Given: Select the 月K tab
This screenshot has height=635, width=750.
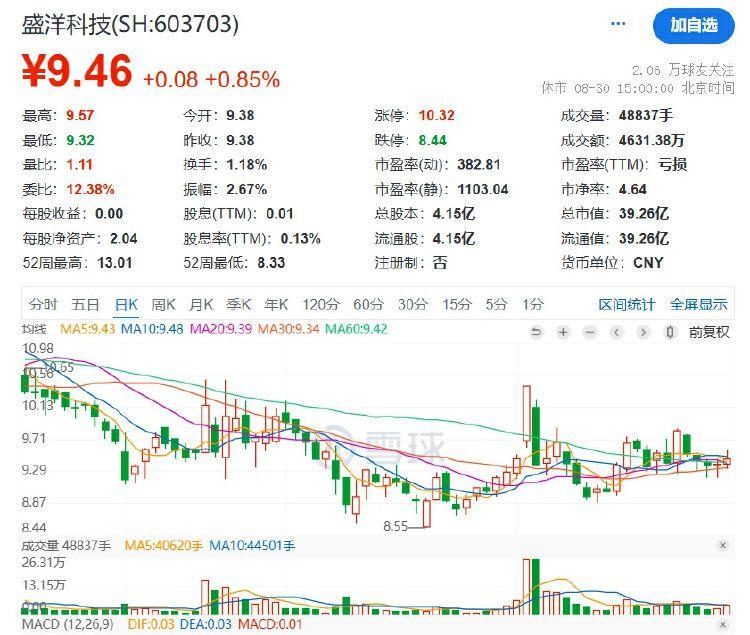Looking at the screenshot, I should (x=201, y=304).
